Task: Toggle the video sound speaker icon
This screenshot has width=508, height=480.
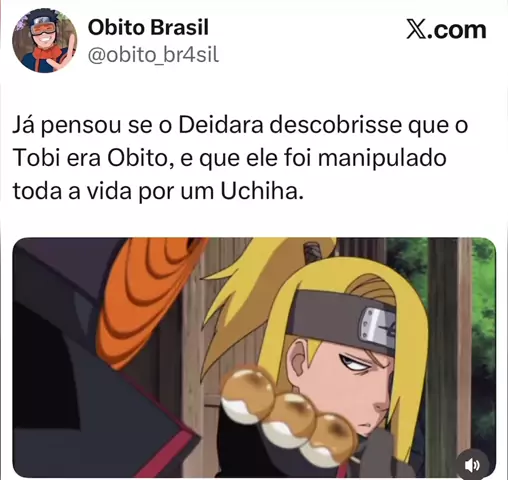Action: pyautogui.click(x=472, y=465)
